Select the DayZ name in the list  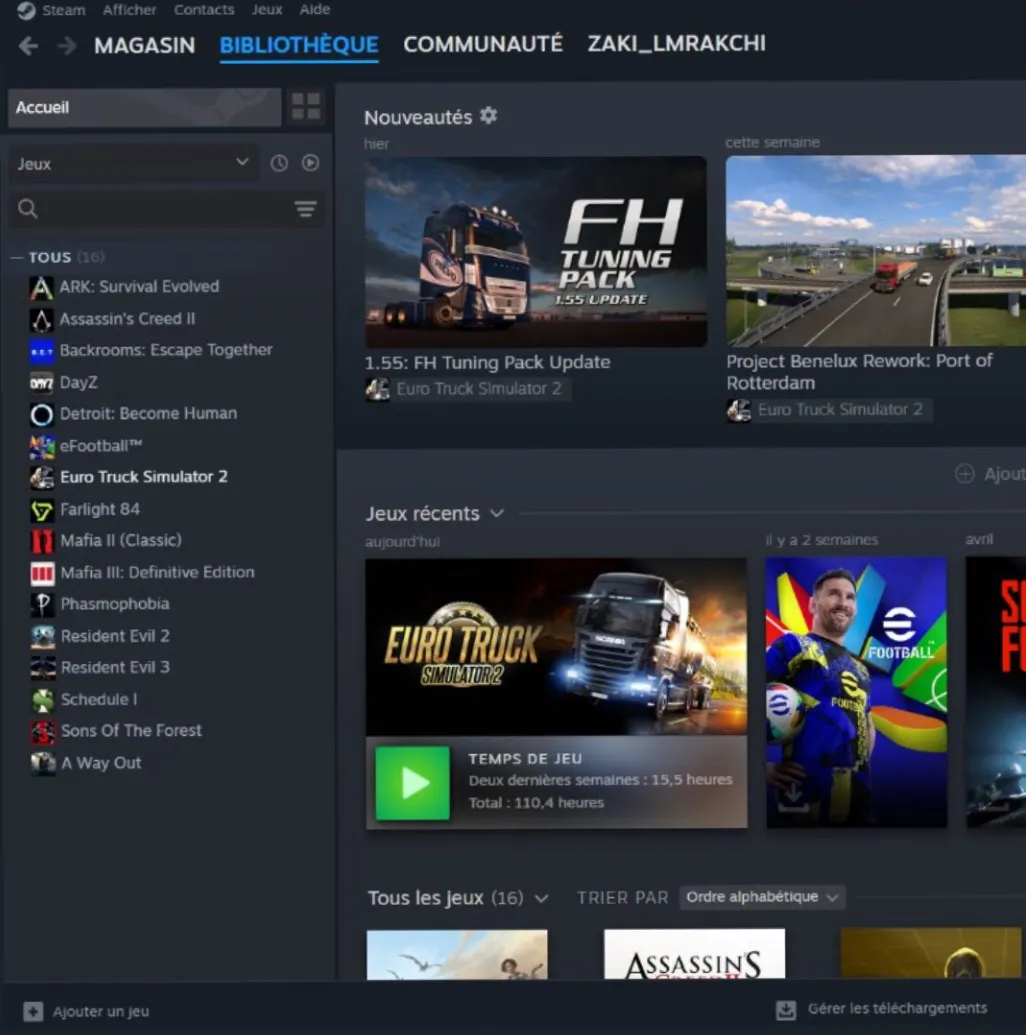[x=79, y=383]
